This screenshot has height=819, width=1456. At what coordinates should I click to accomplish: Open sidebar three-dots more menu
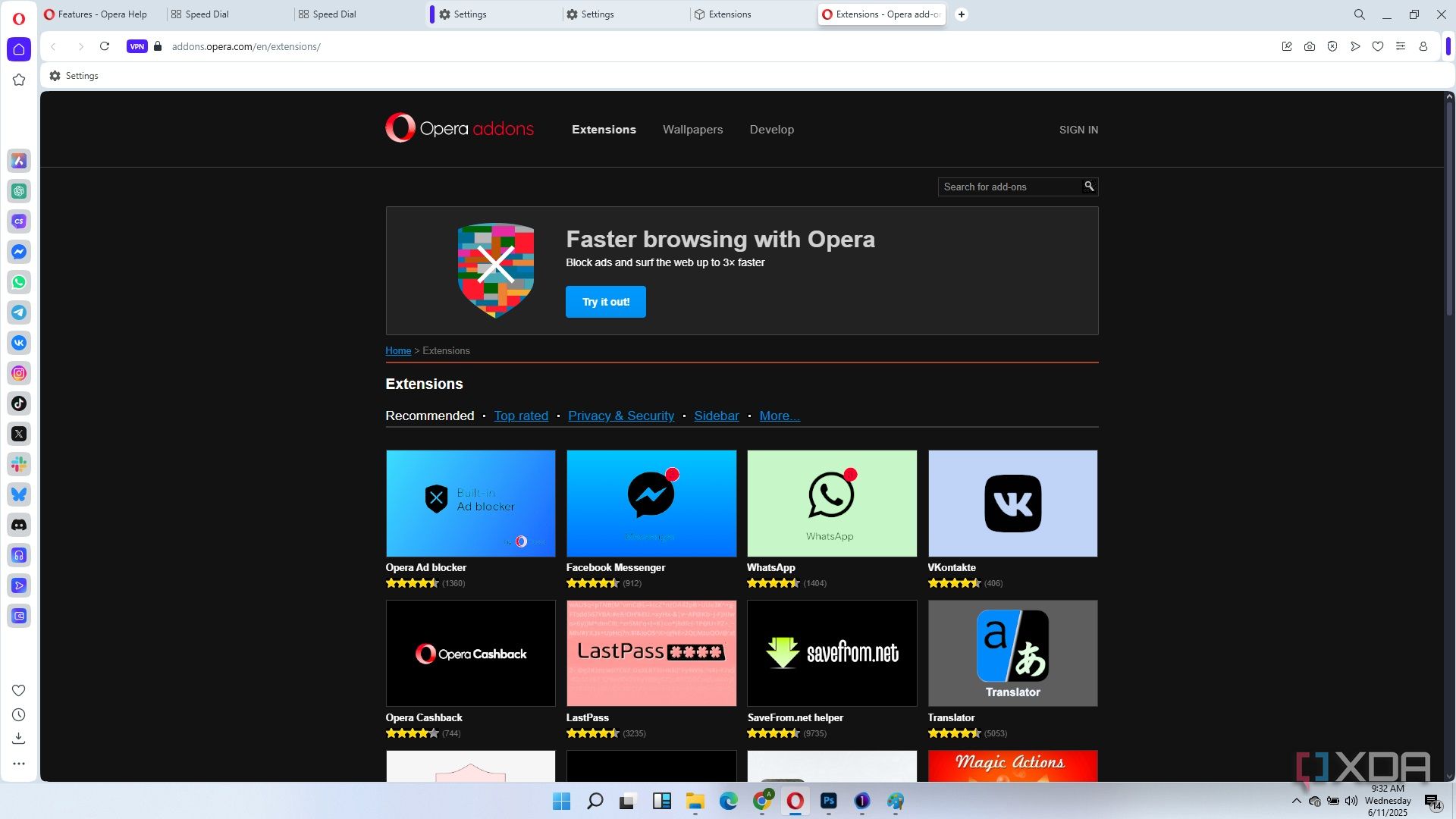pos(19,764)
